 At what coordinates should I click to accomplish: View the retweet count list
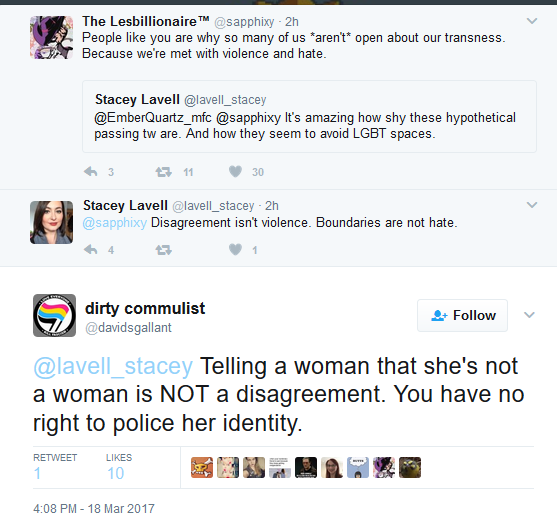tap(55, 467)
